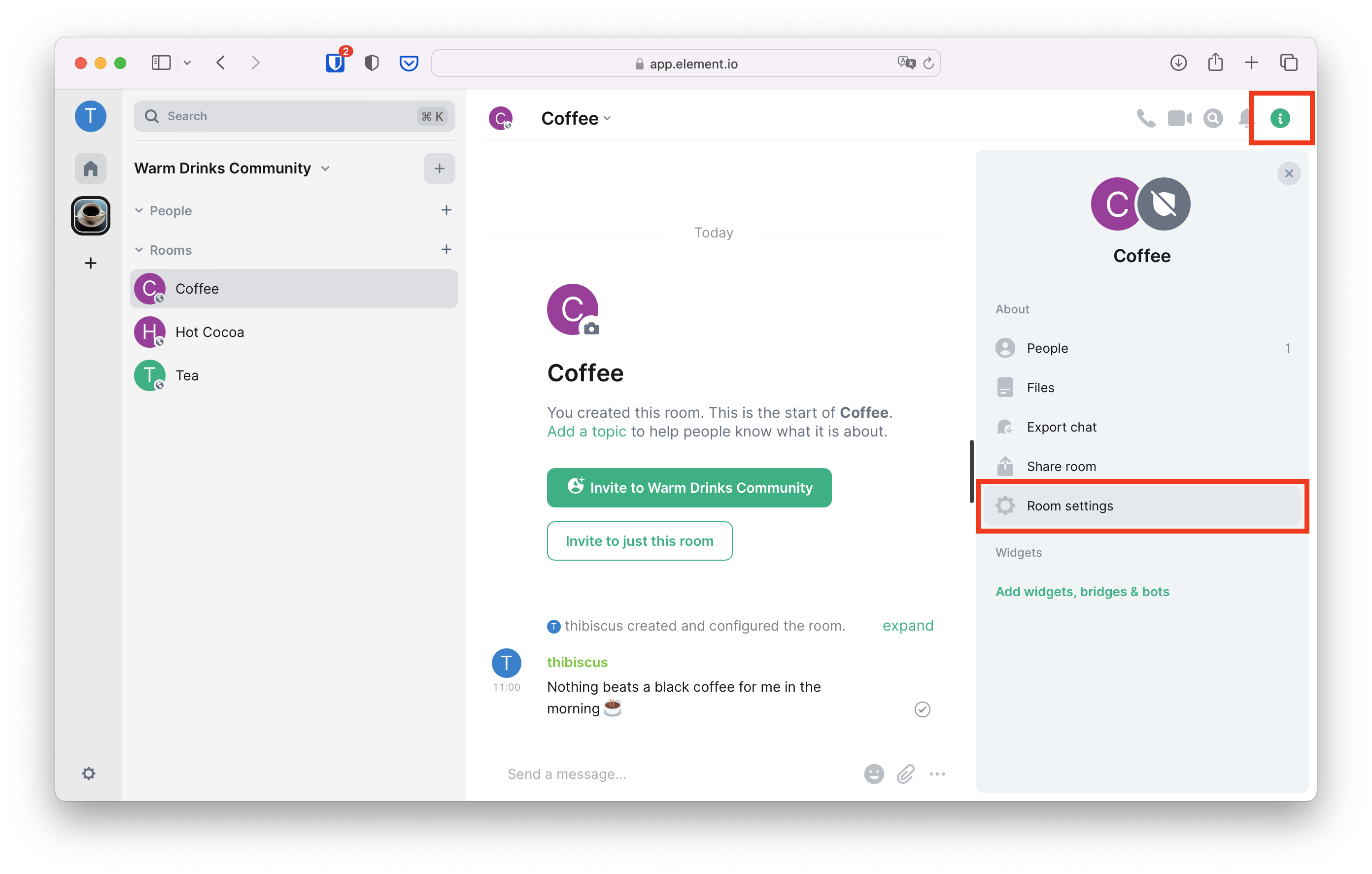Start a video call
The width and height of the screenshot is (1372, 874).
click(1179, 118)
